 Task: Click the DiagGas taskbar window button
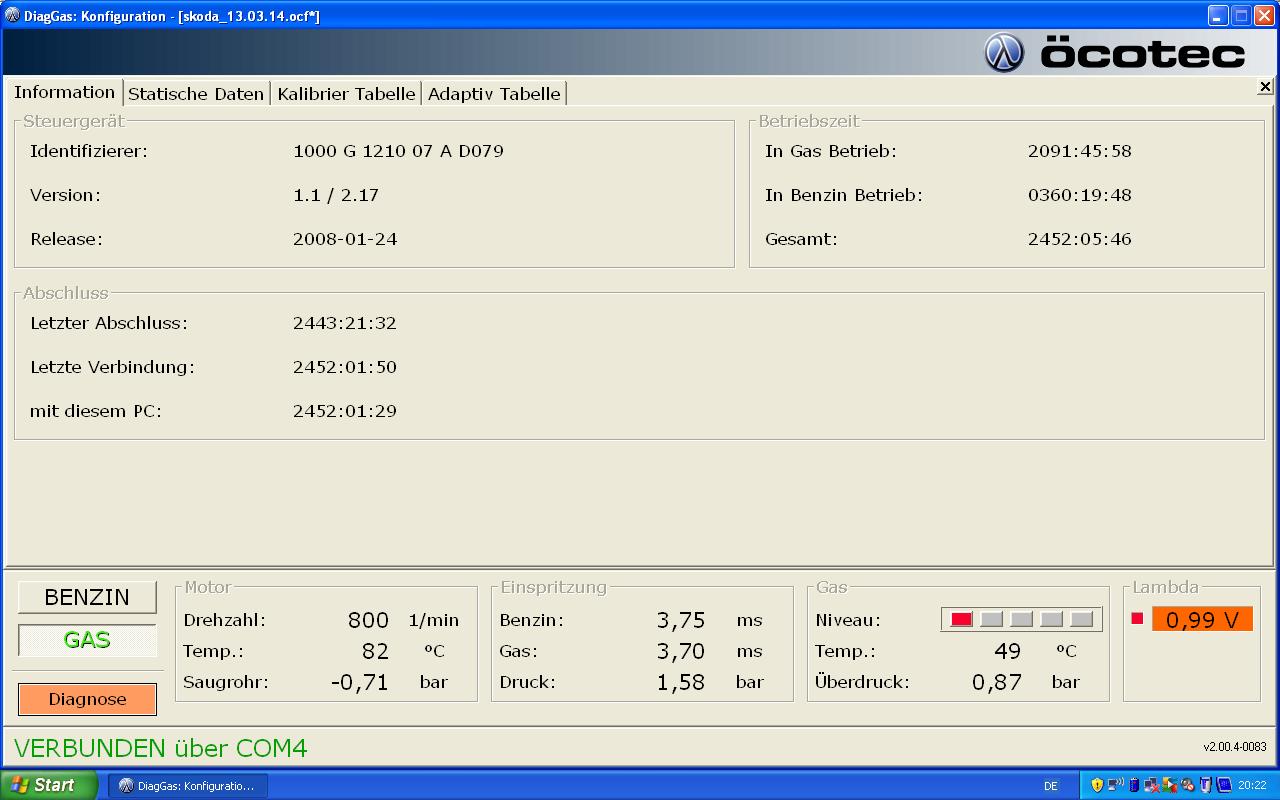pyautogui.click(x=188, y=786)
